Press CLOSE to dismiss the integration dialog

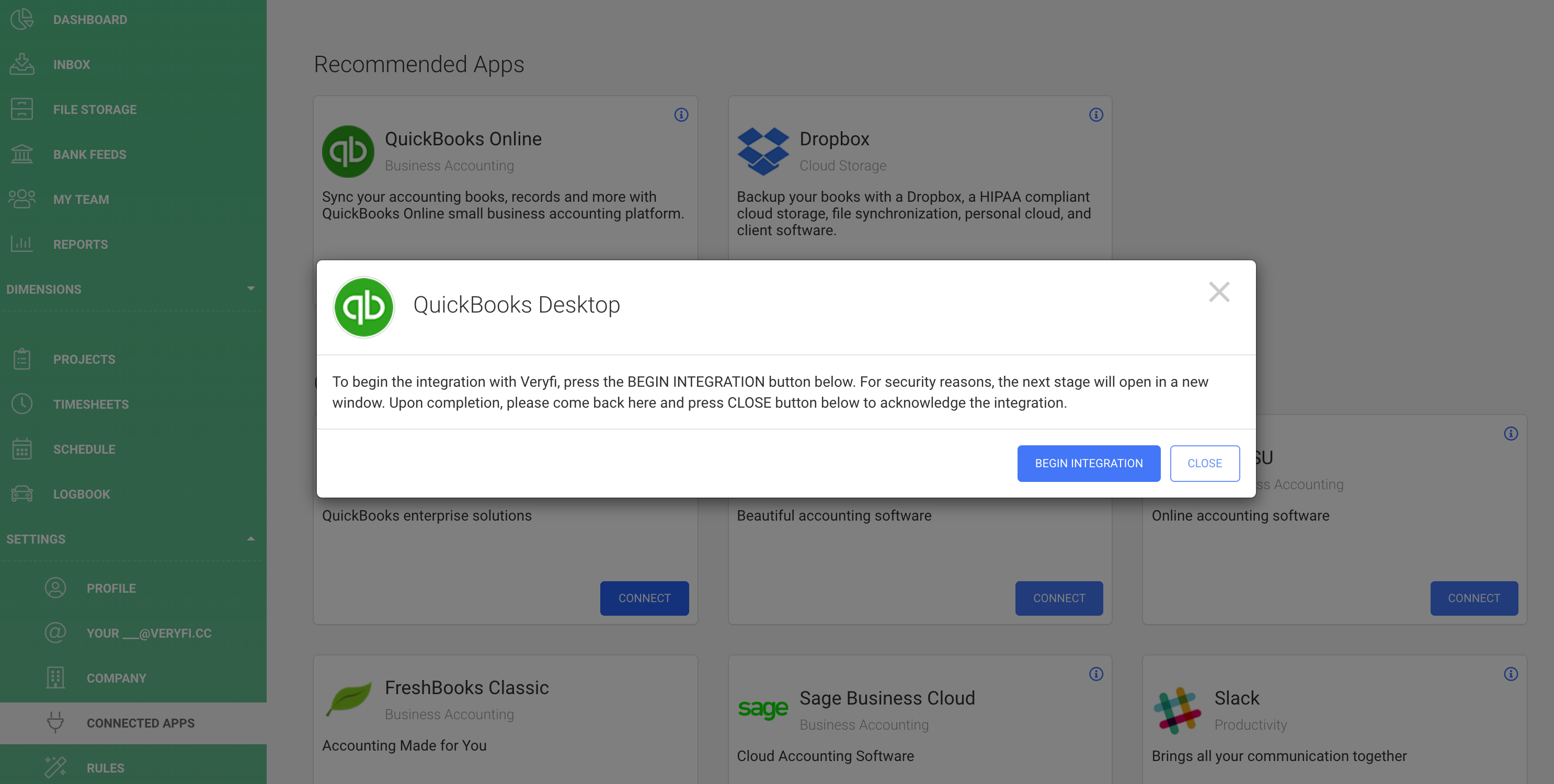[1205, 463]
